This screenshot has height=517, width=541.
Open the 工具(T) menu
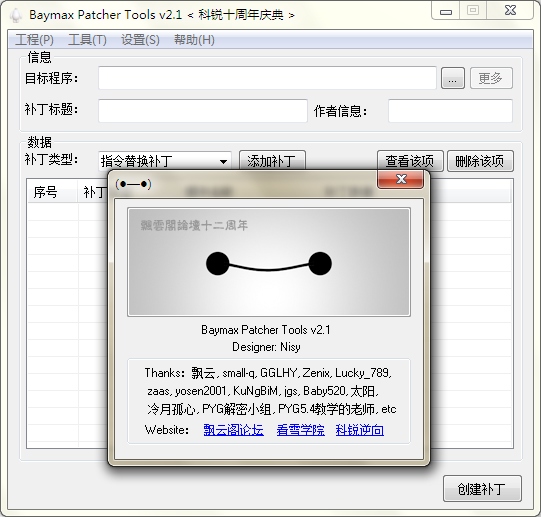coord(87,40)
